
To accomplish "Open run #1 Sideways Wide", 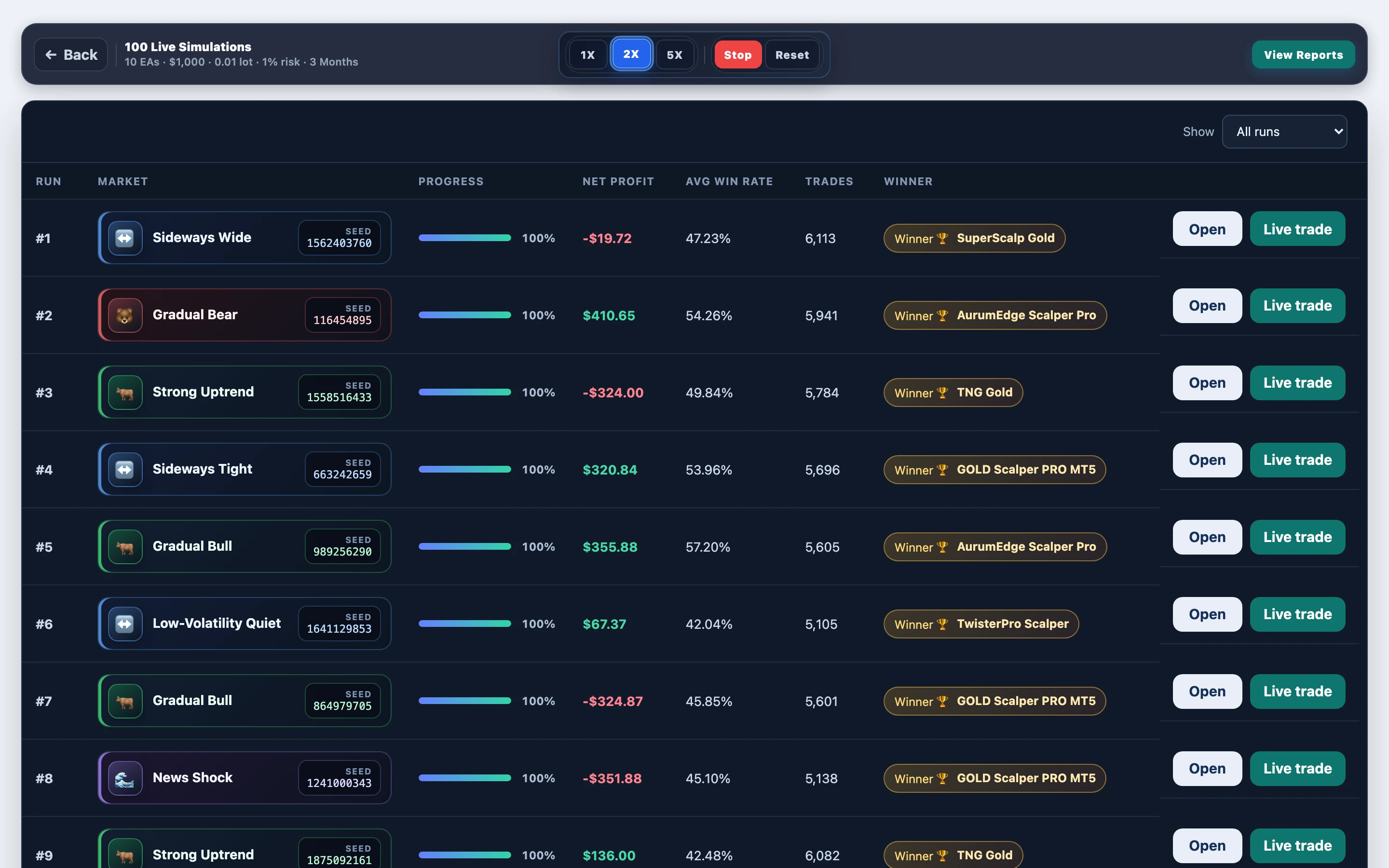I will click(1207, 229).
